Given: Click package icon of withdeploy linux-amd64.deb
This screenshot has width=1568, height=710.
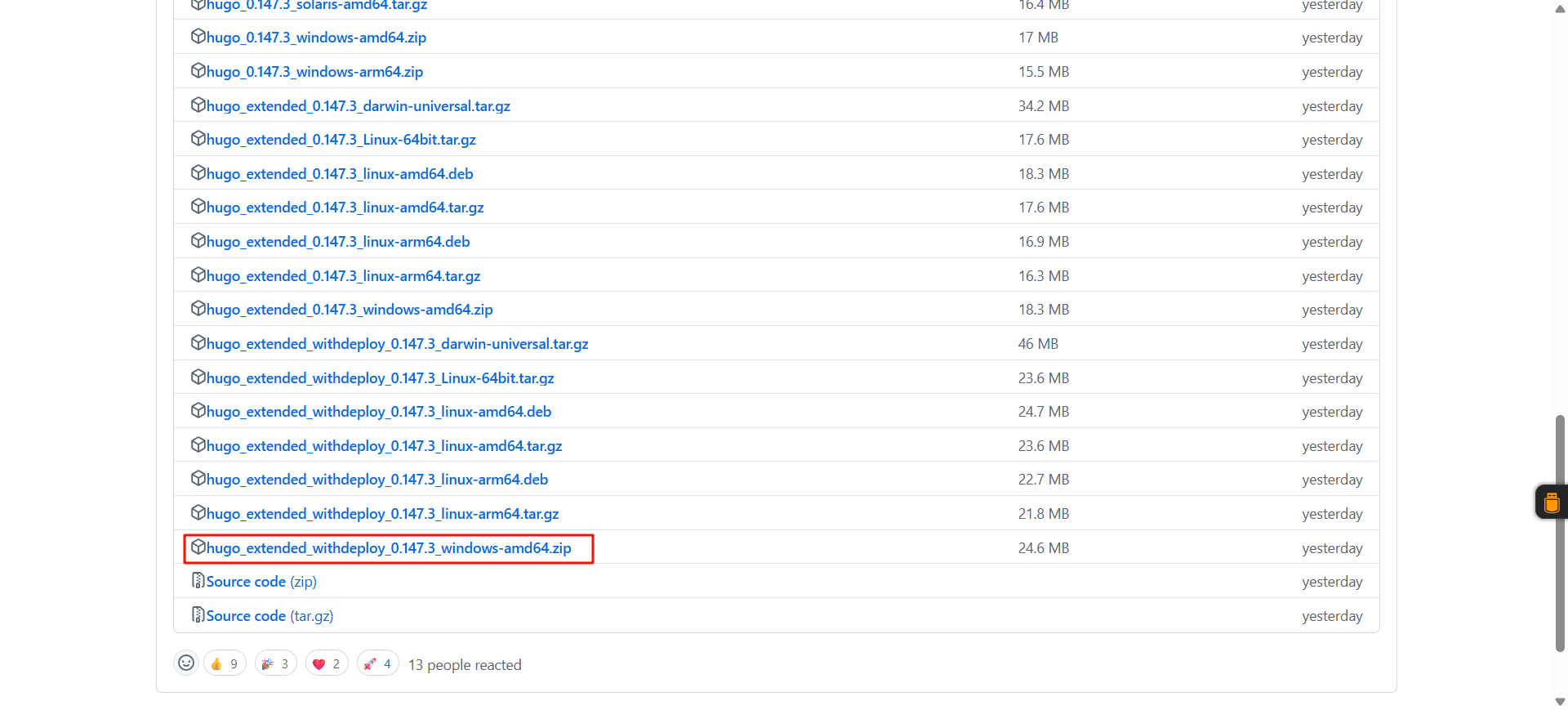Looking at the screenshot, I should (198, 411).
